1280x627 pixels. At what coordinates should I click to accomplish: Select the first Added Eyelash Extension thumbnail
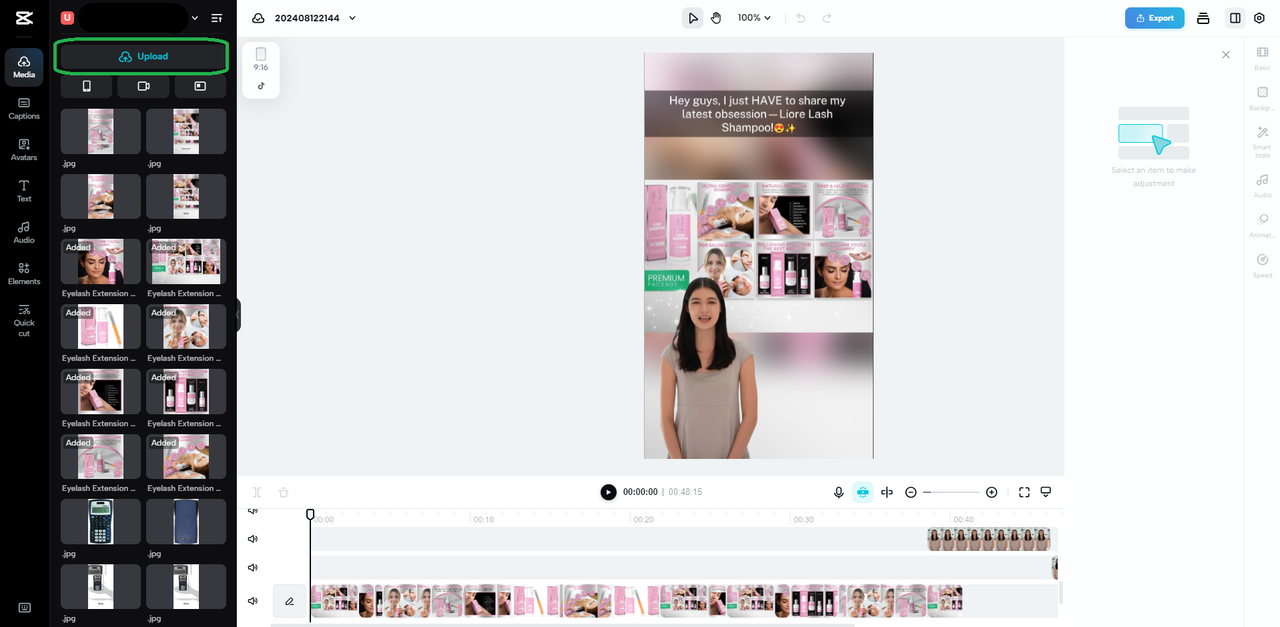(x=101, y=262)
